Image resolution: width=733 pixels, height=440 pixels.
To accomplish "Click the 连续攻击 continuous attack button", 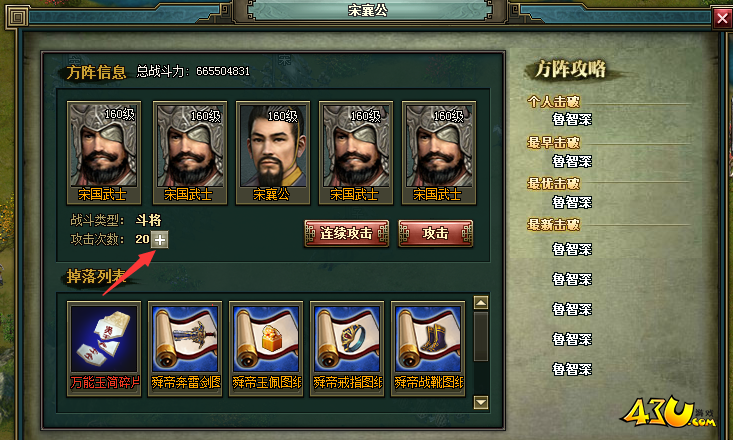I will pos(346,233).
